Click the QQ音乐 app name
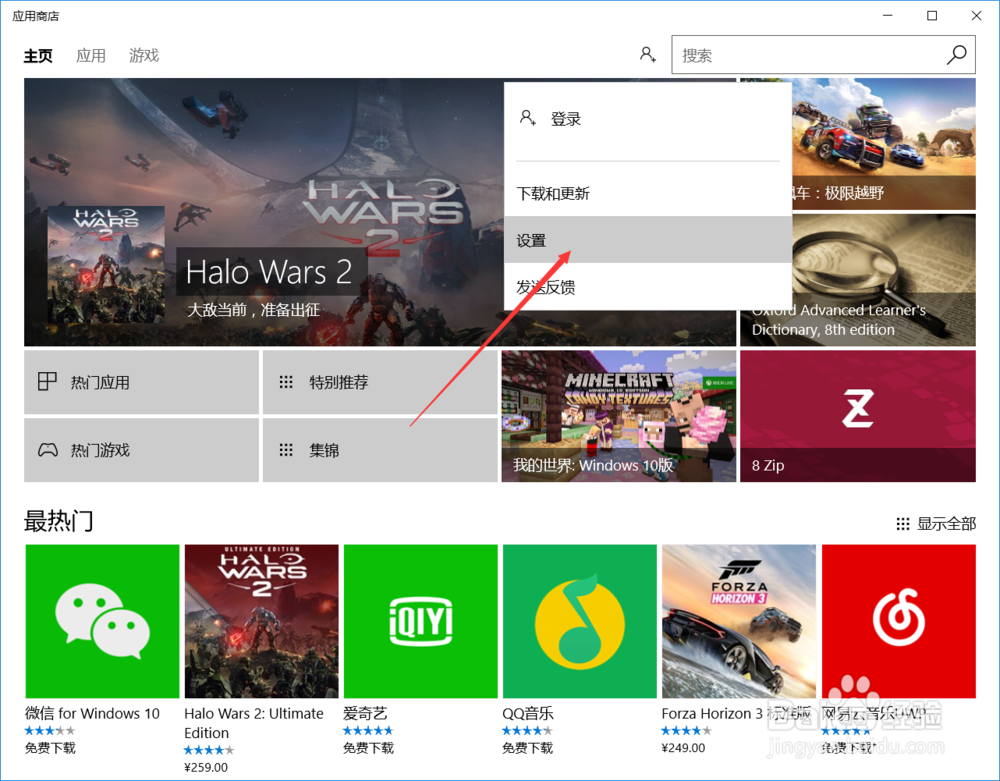Viewport: 1000px width, 781px height. point(527,713)
